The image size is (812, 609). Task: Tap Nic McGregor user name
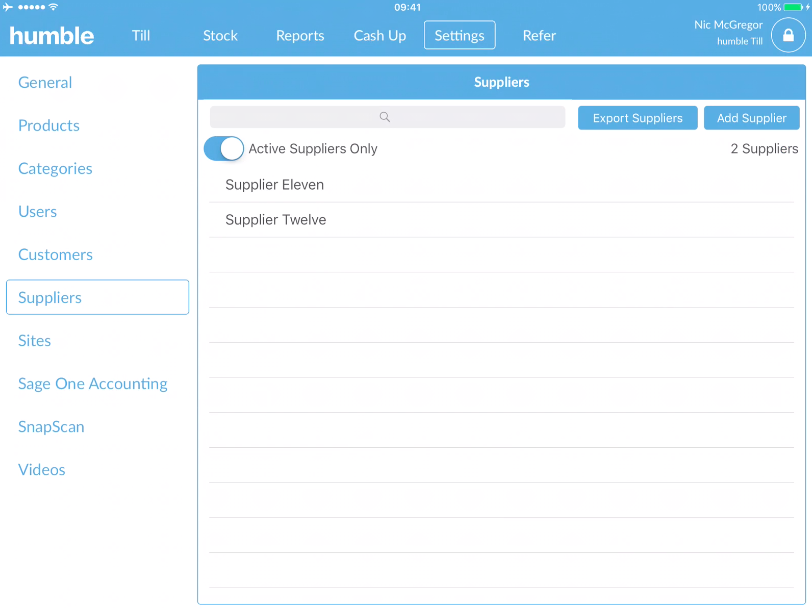pyautogui.click(x=728, y=25)
